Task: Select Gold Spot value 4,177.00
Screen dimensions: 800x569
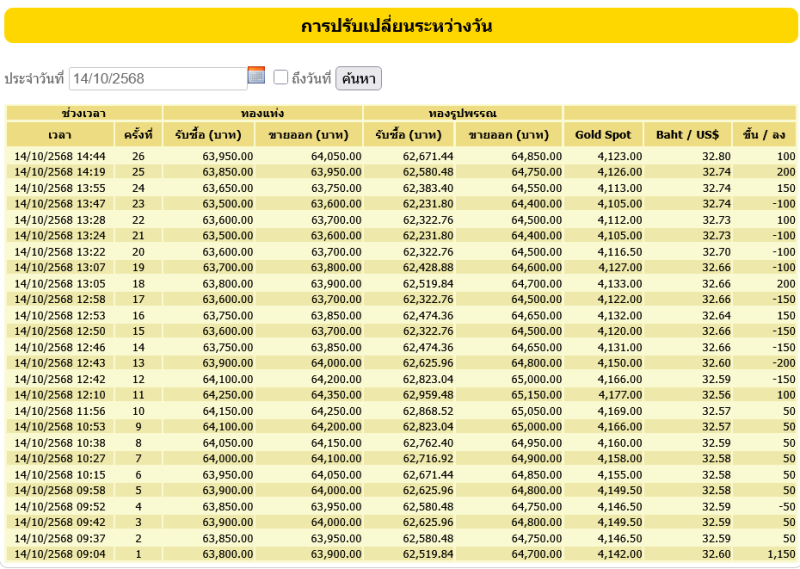Action: pos(619,395)
